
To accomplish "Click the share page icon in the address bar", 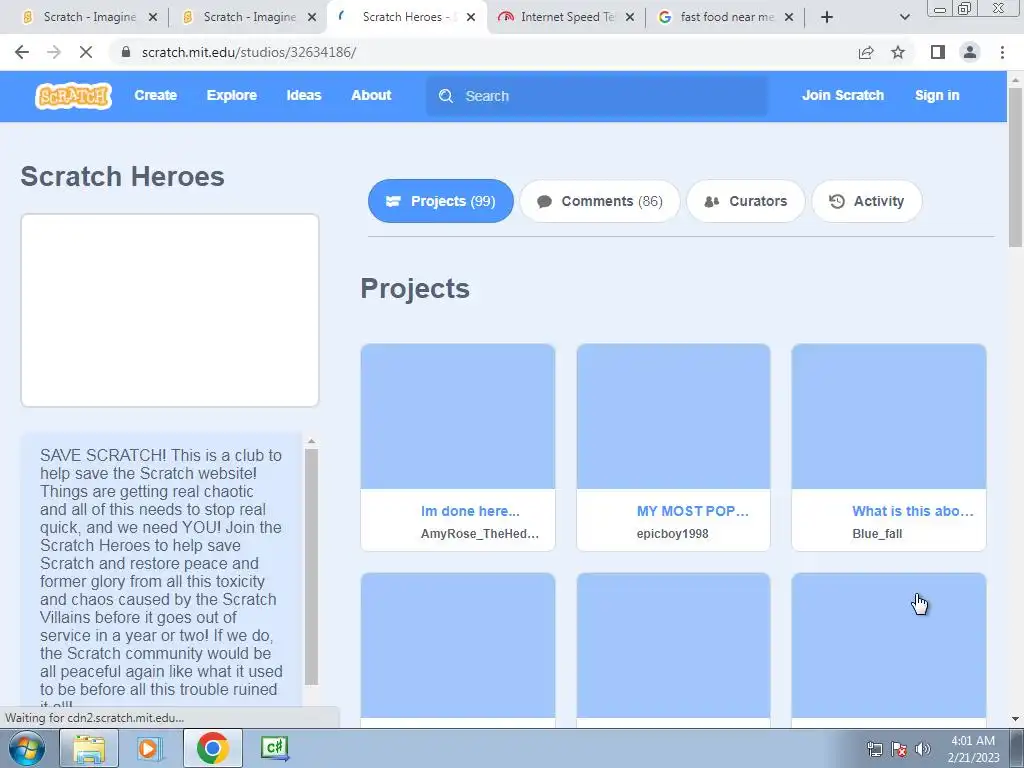I will coord(866,52).
